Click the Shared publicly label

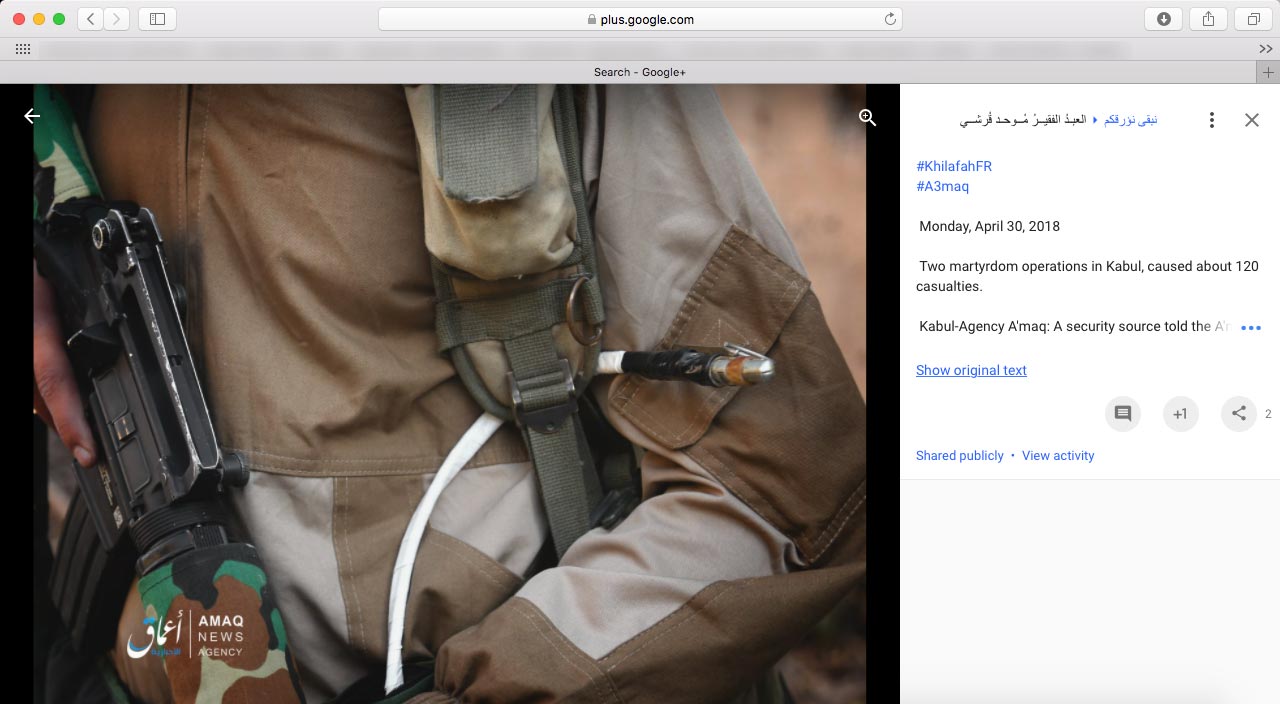(x=959, y=455)
